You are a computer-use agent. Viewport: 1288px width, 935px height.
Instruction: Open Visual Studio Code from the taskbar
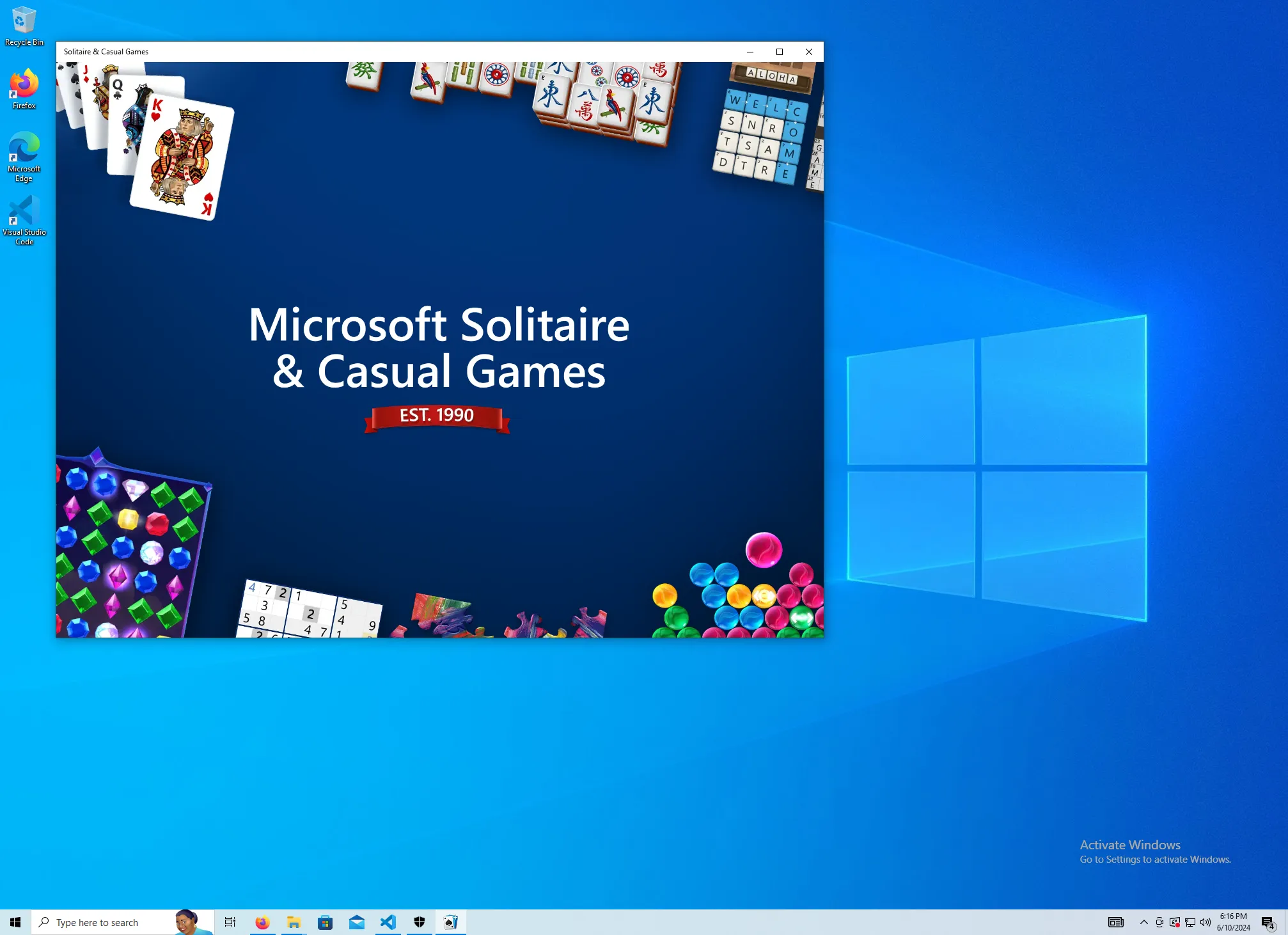pos(388,922)
